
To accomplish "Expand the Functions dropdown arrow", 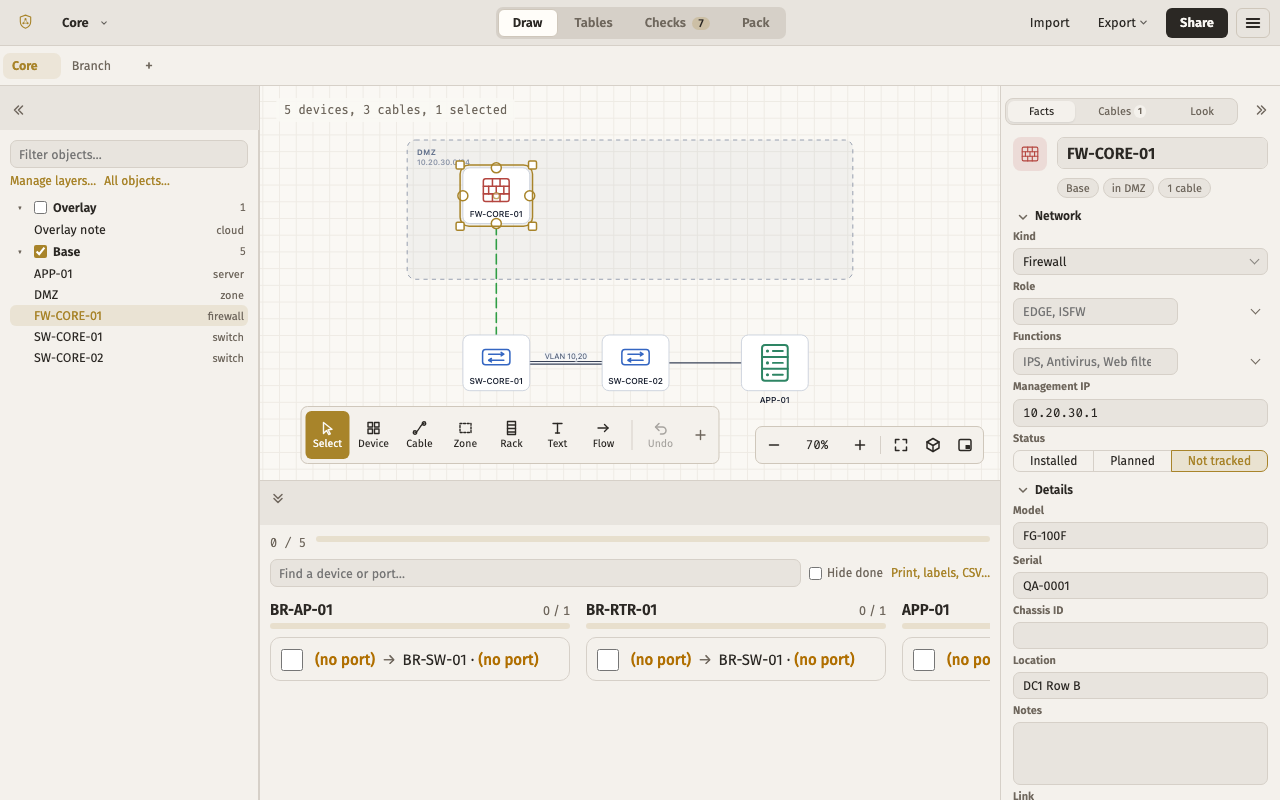I will 1256,362.
